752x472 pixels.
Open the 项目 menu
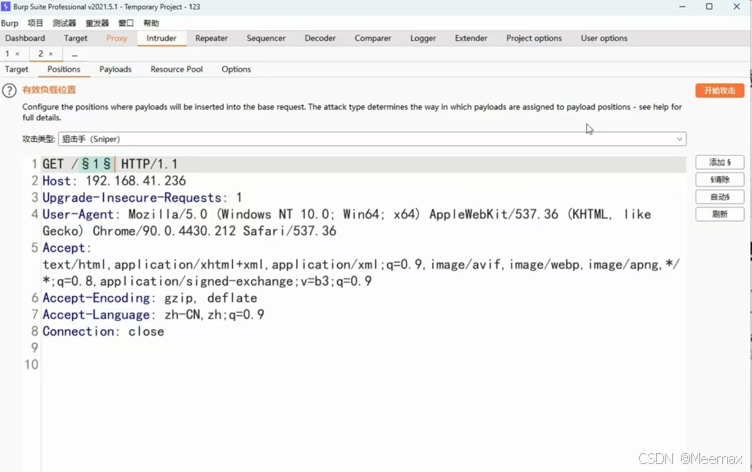(35, 23)
